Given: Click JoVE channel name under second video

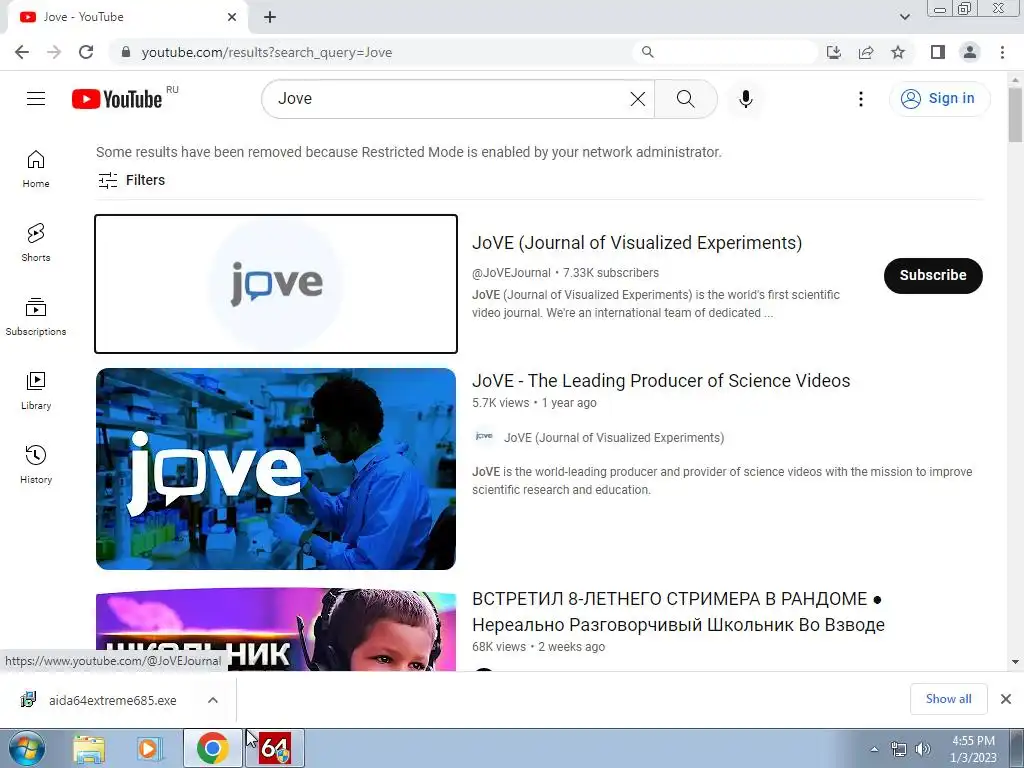Looking at the screenshot, I should 614,438.
